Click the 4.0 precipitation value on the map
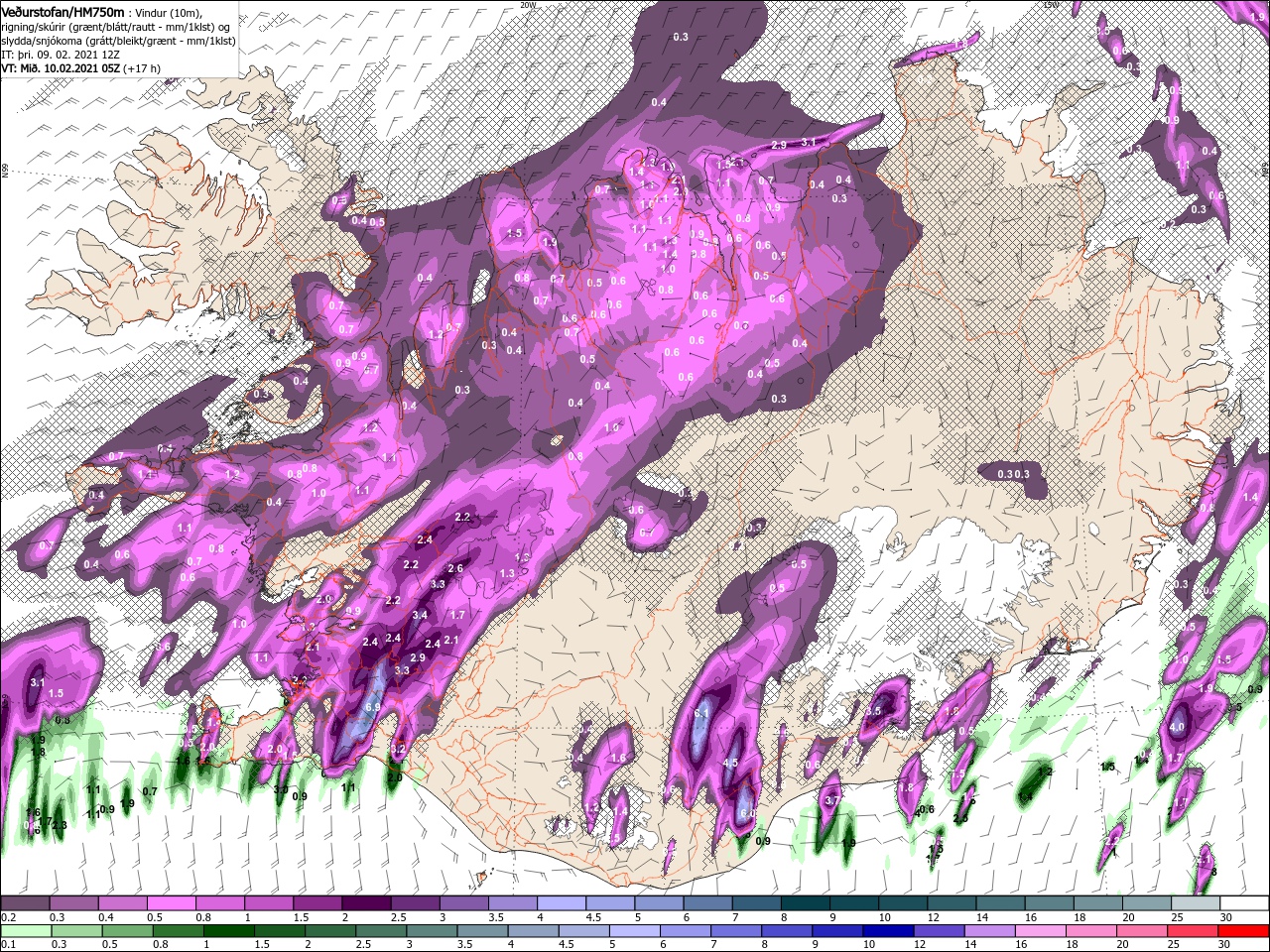 (x=1178, y=727)
